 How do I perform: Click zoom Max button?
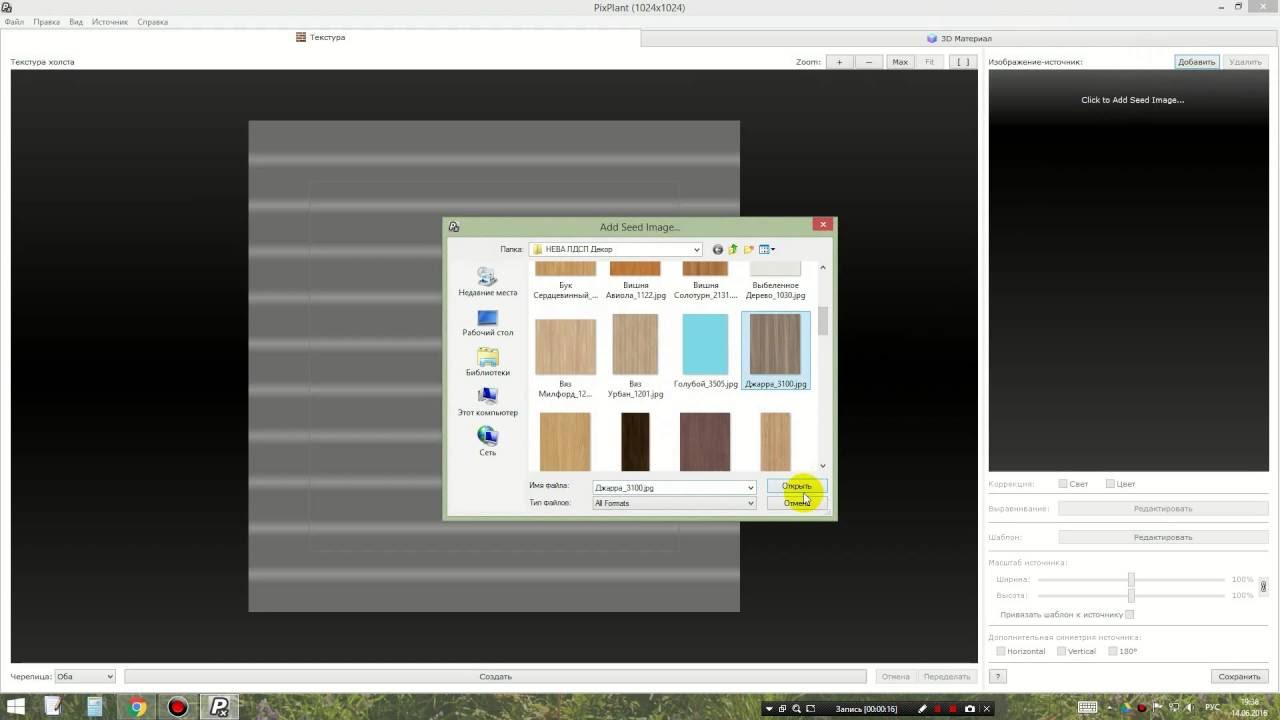tap(900, 62)
